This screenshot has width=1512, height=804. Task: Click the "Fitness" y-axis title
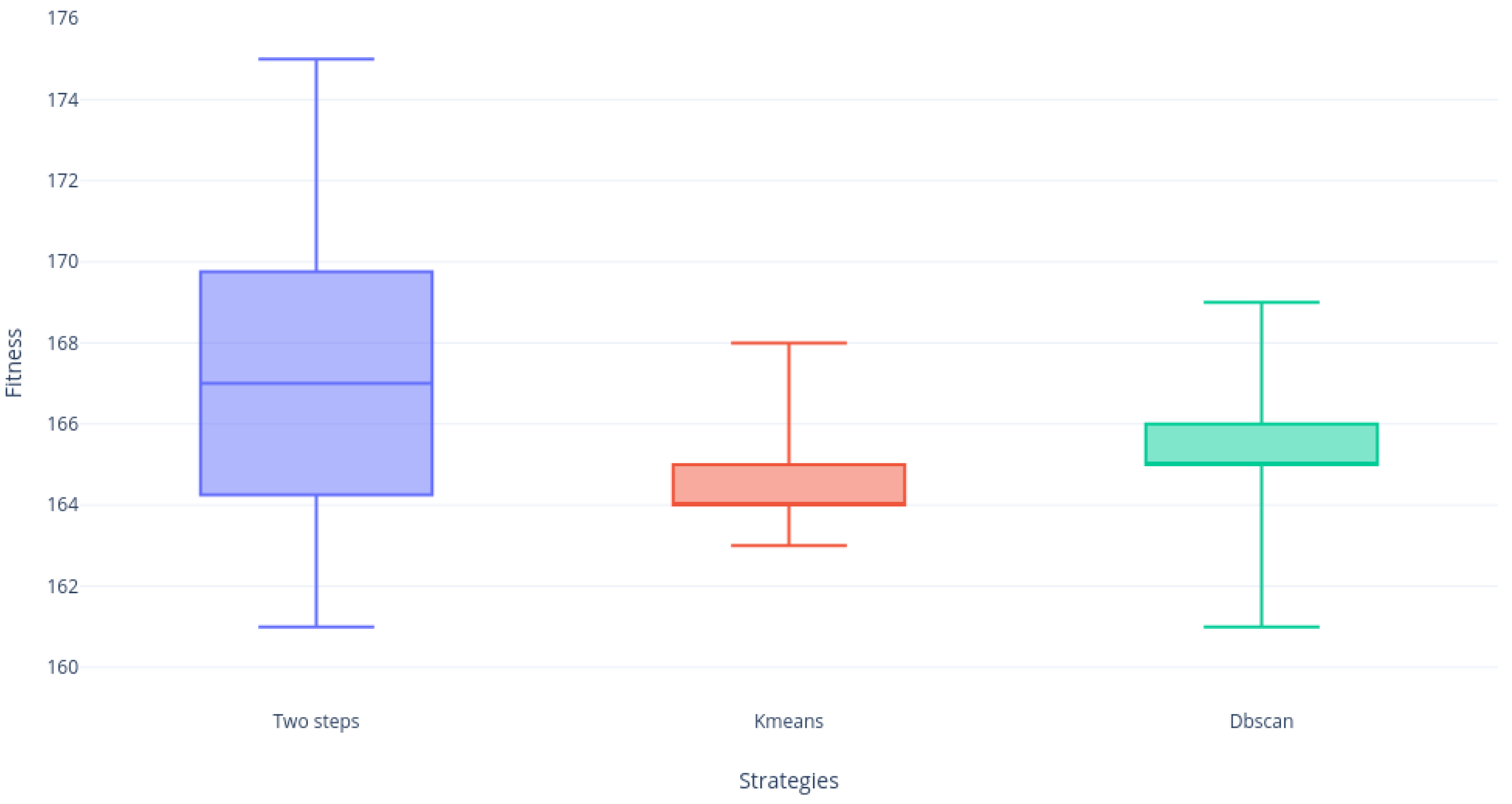coord(14,363)
